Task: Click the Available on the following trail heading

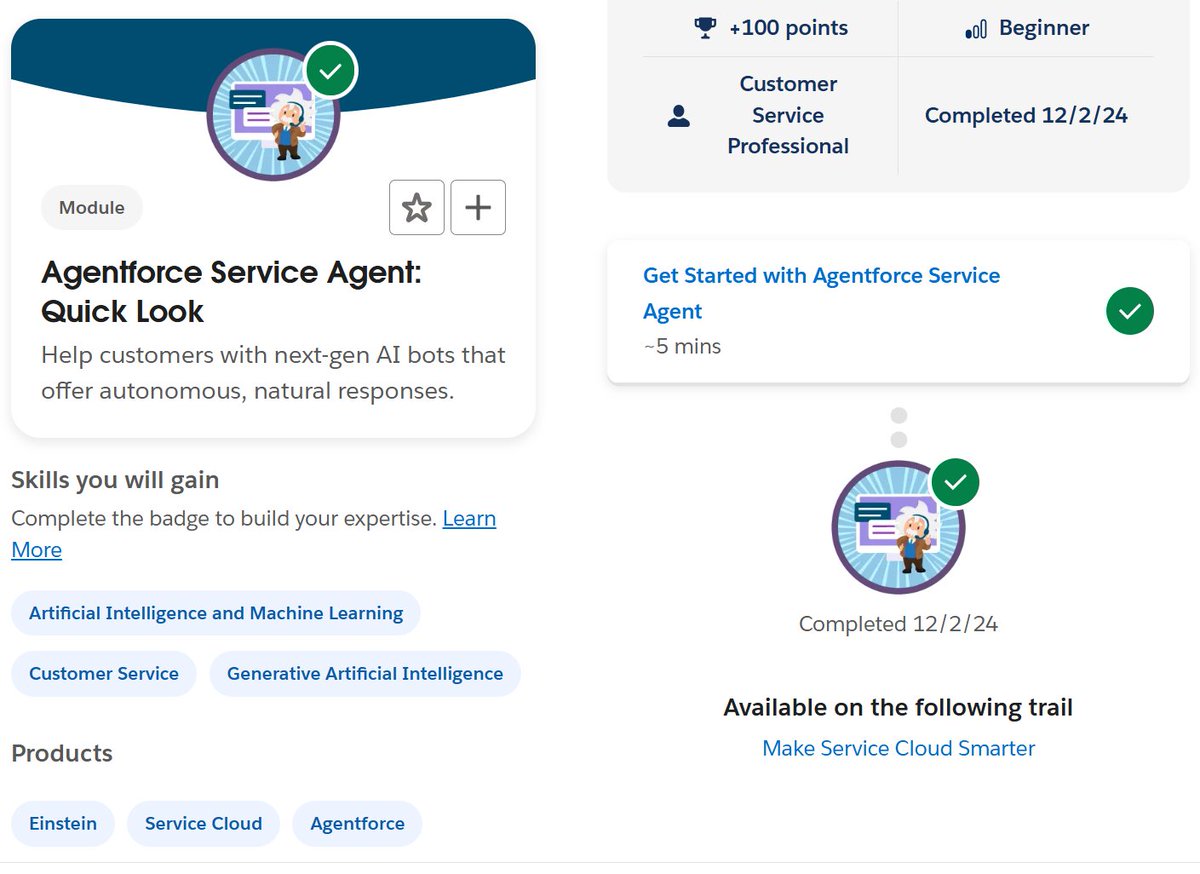Action: 898,708
